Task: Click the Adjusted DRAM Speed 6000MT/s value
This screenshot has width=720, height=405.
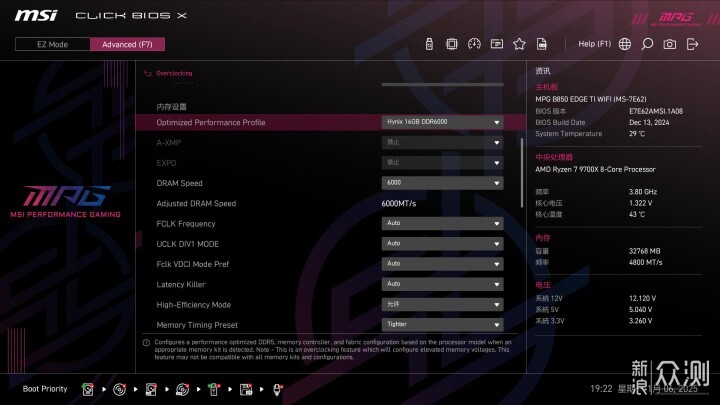Action: pyautogui.click(x=399, y=203)
